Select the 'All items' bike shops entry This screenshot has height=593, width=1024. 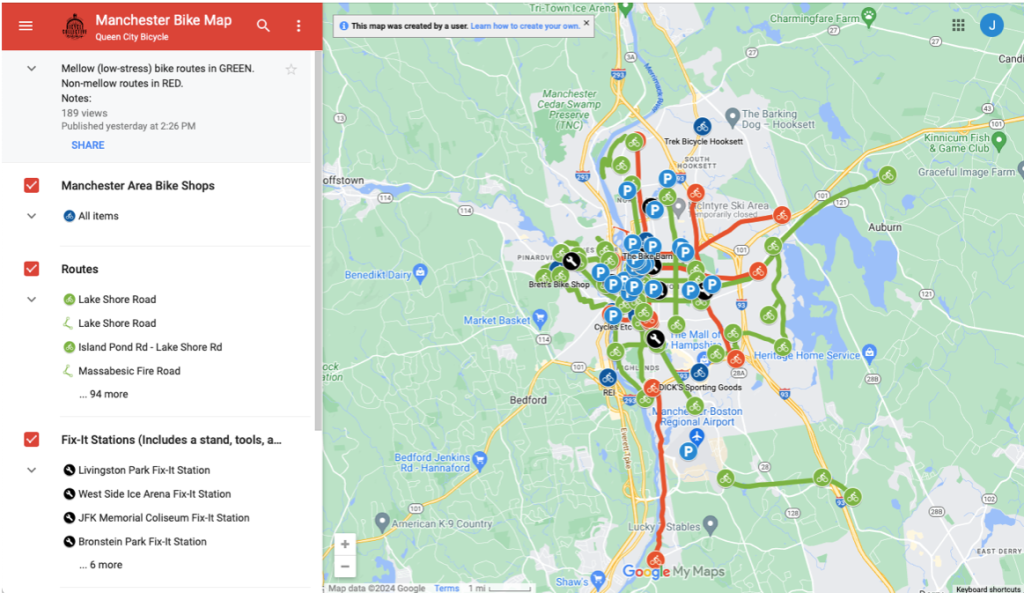pyautogui.click(x=91, y=216)
